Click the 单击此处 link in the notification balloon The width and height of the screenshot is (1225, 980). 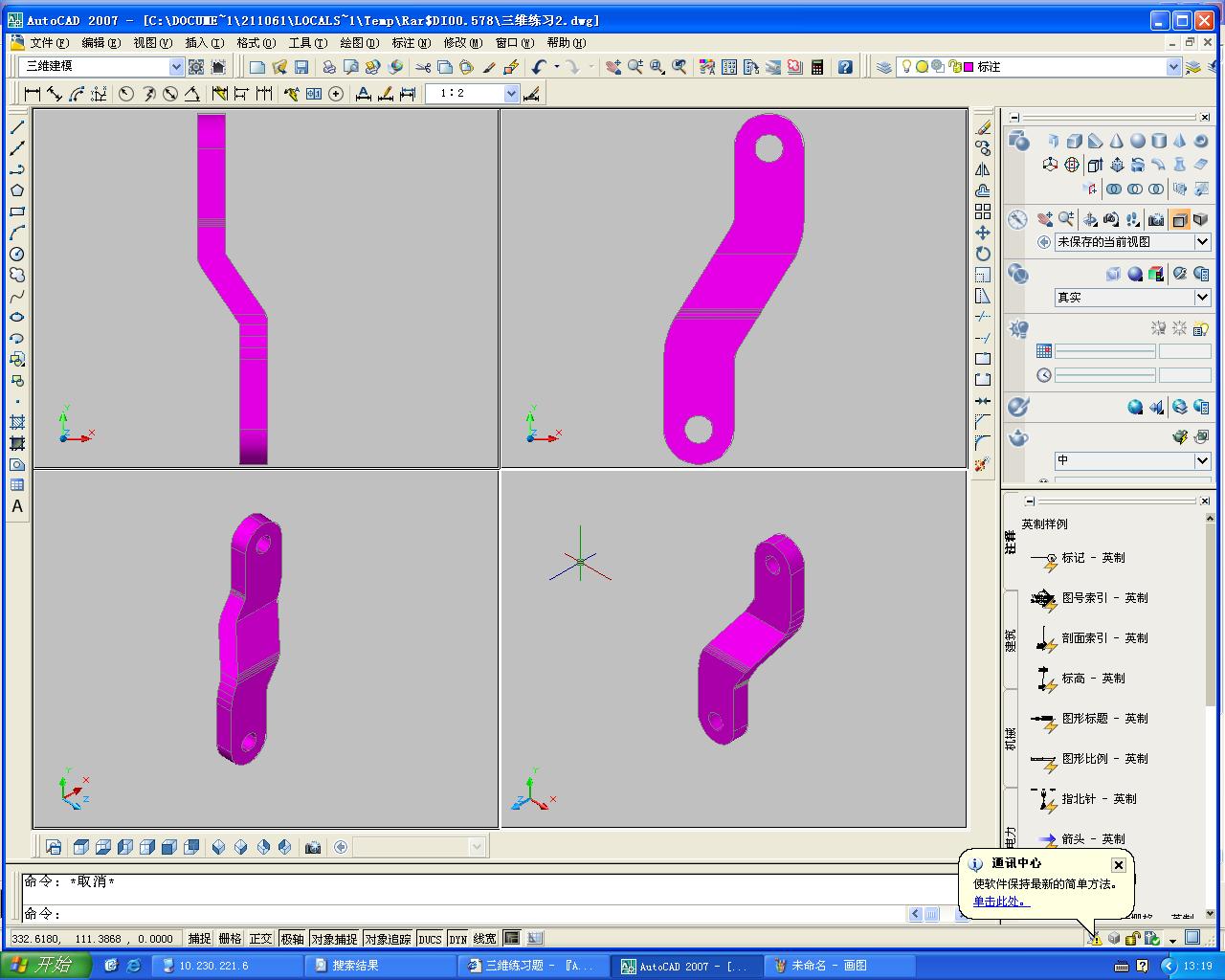coord(1001,902)
